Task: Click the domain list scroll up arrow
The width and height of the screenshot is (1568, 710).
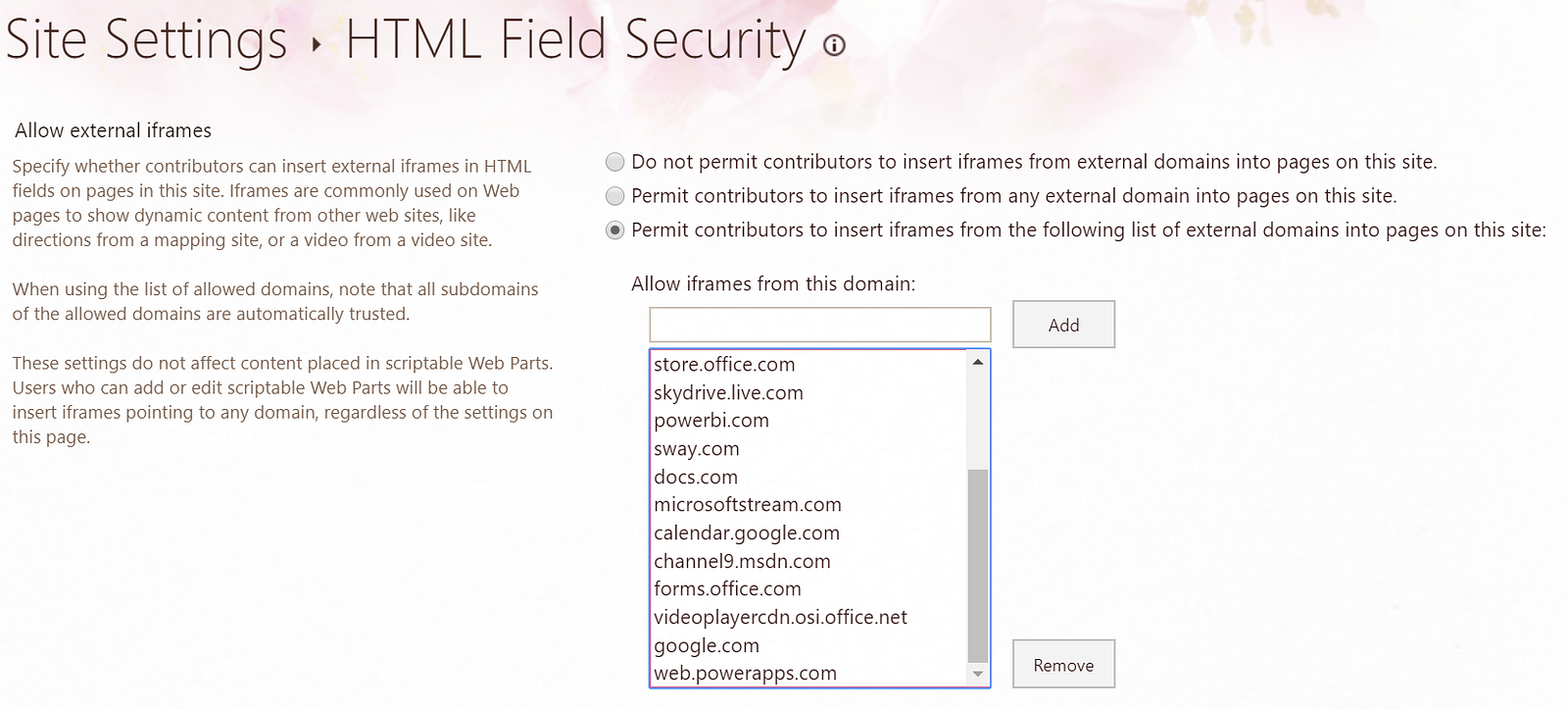Action: click(977, 362)
